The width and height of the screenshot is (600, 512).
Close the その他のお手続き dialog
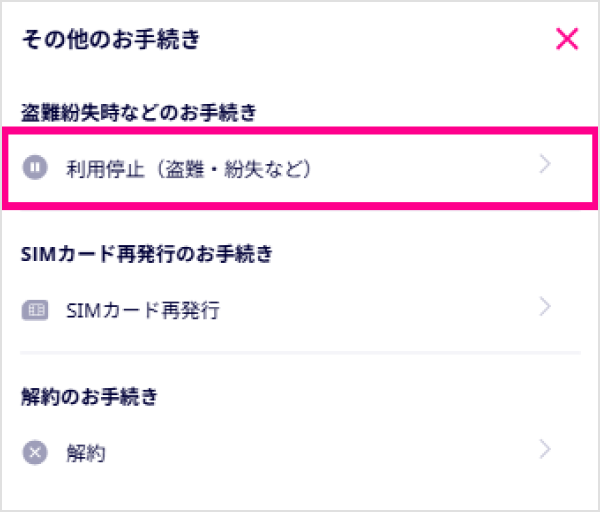(567, 39)
